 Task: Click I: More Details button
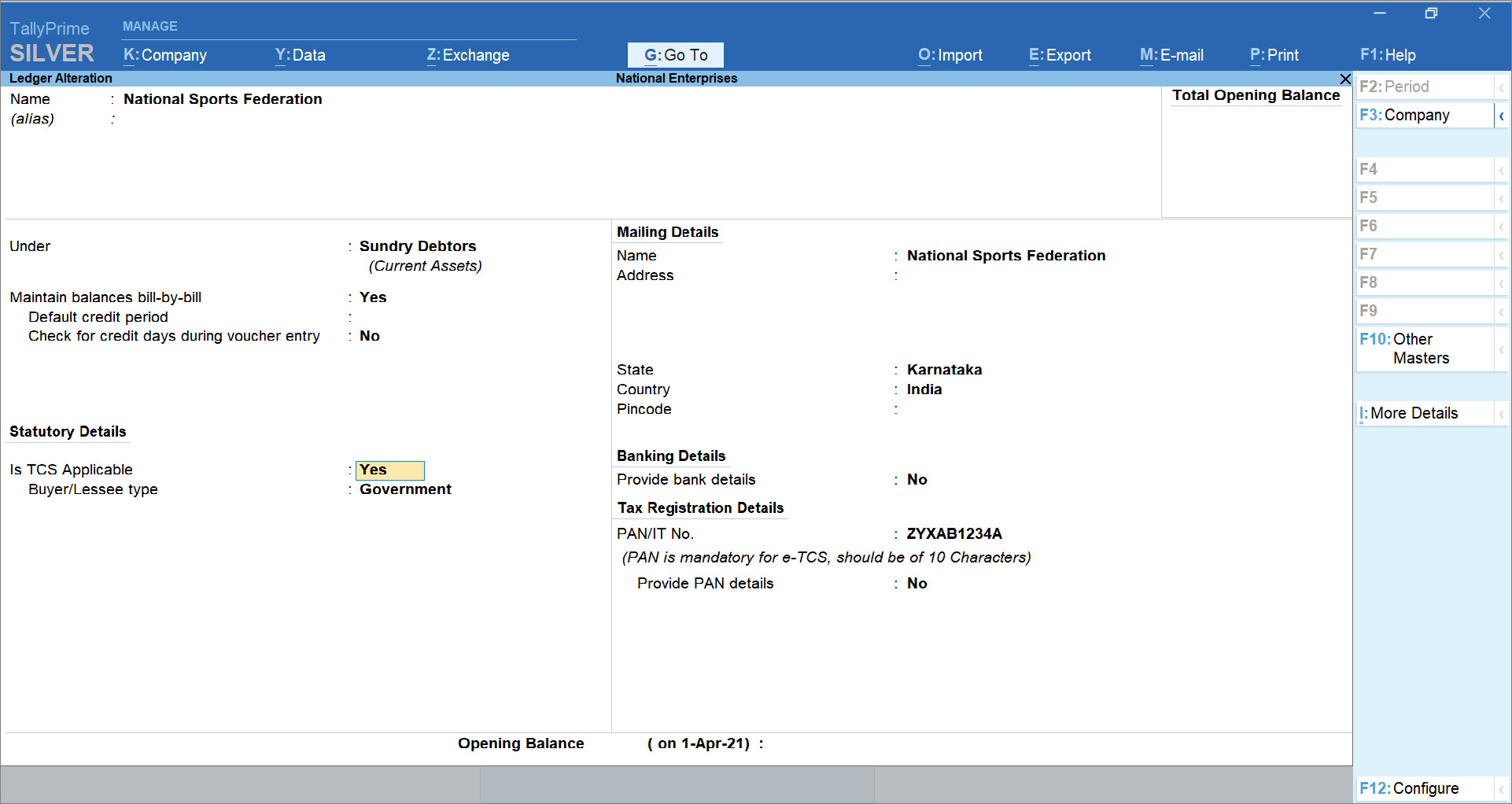tap(1425, 414)
